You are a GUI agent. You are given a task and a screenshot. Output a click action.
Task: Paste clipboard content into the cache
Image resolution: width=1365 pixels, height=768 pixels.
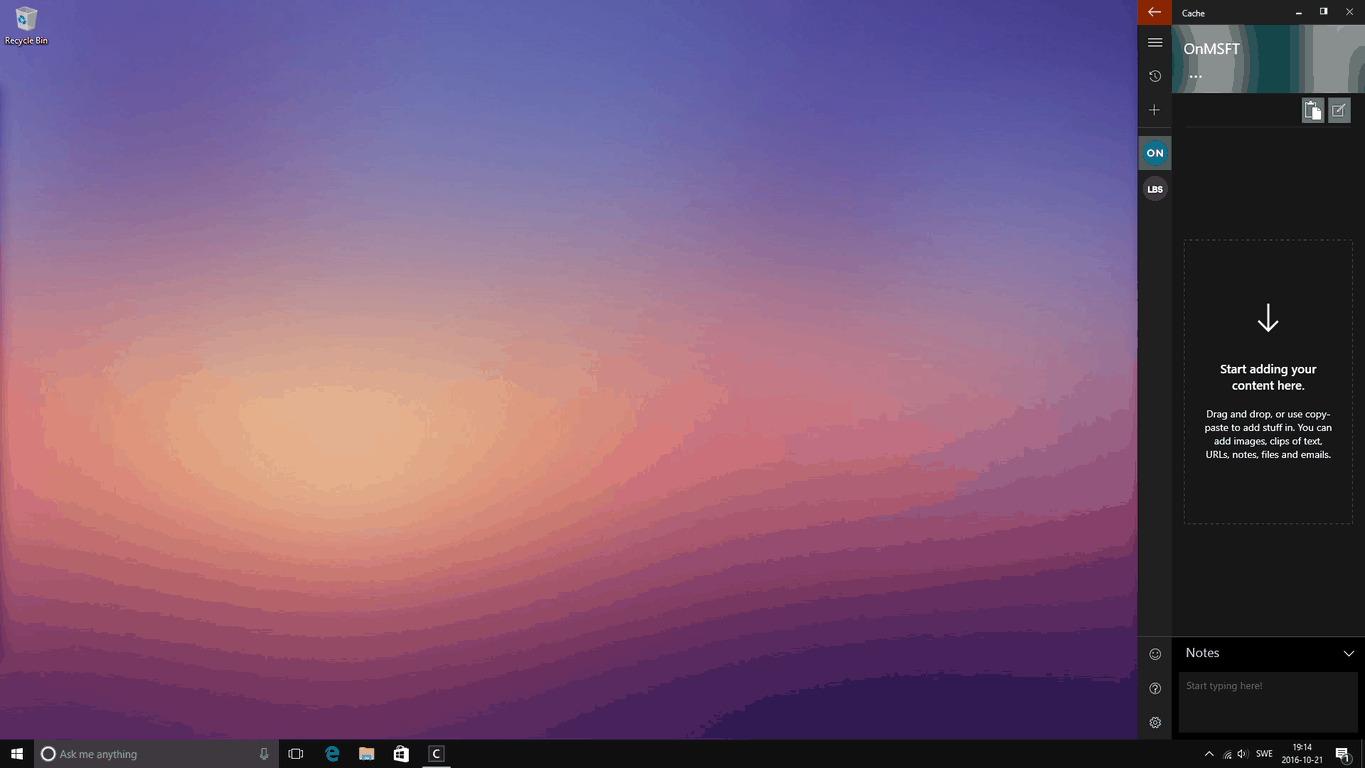[1312, 110]
